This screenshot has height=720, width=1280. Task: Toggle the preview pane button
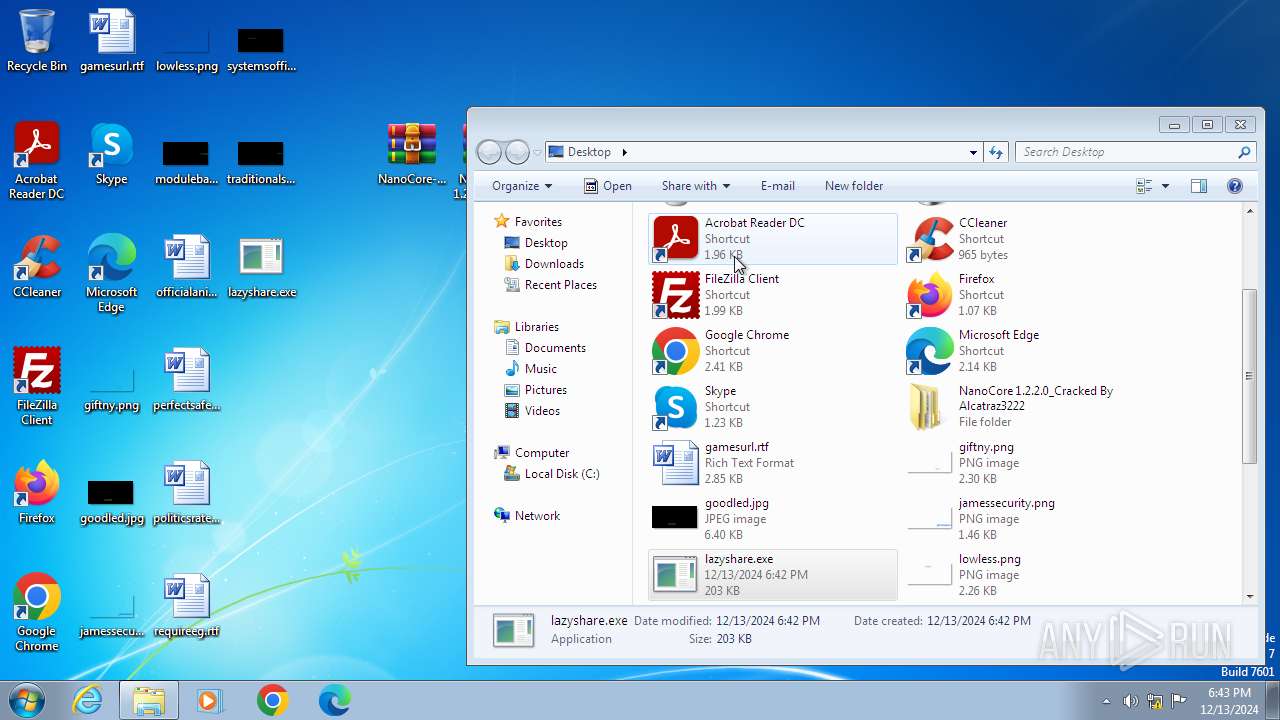click(1199, 186)
